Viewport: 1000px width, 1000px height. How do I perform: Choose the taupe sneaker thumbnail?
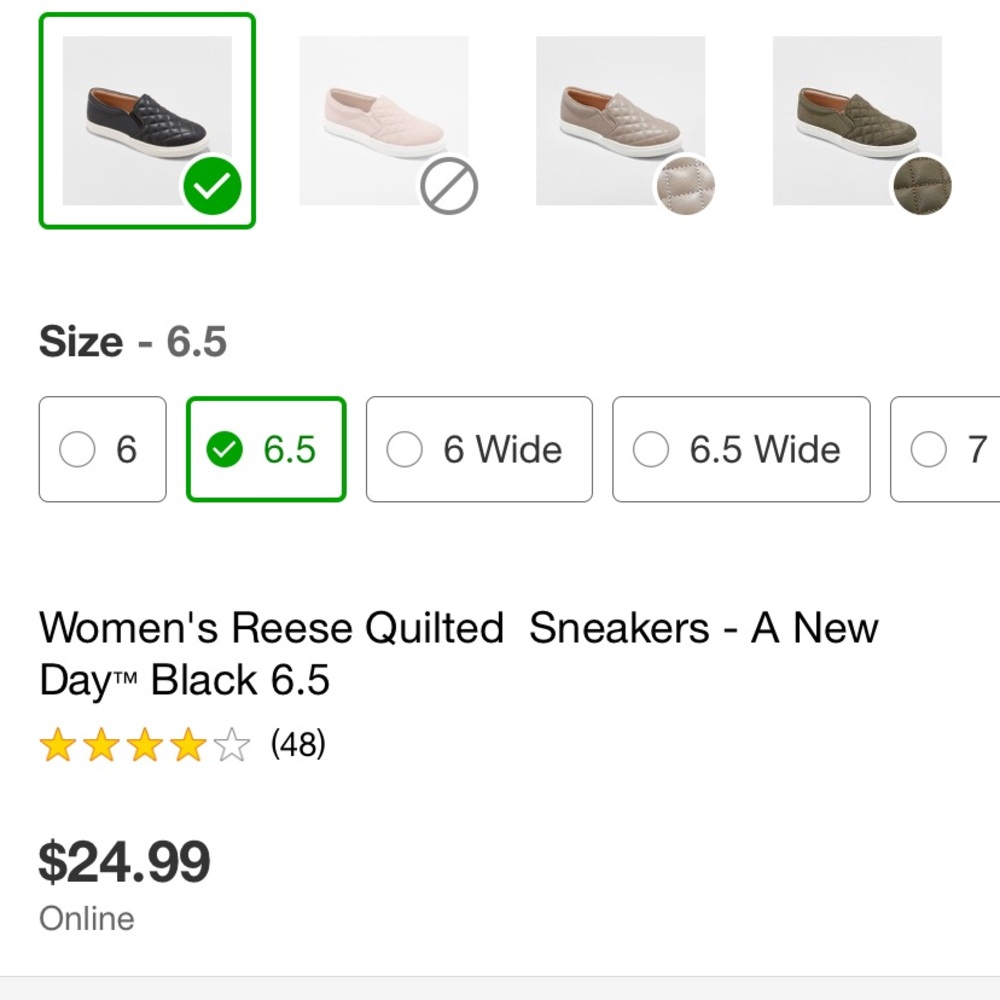coord(621,121)
